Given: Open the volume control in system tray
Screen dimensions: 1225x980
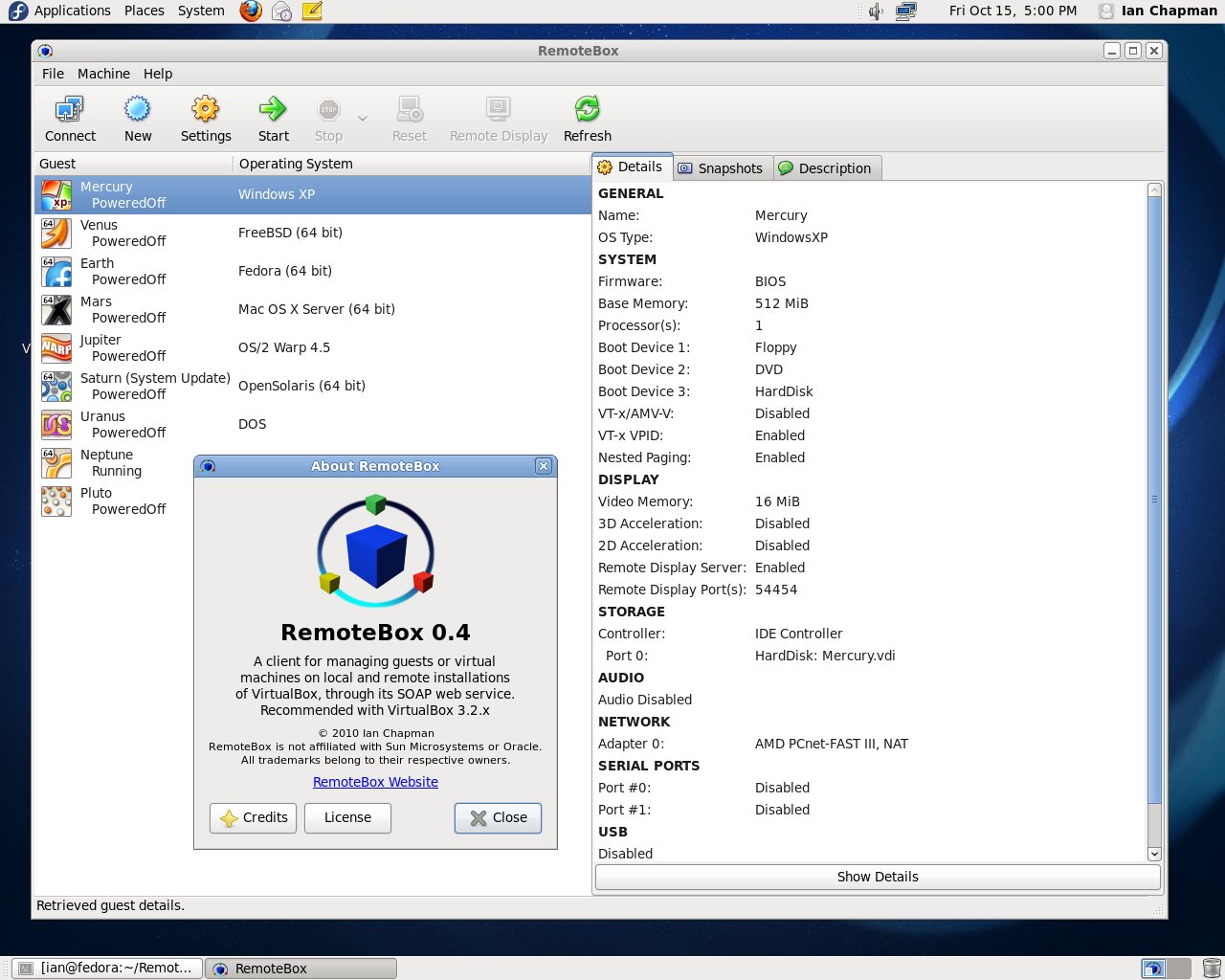Looking at the screenshot, I should (875, 11).
